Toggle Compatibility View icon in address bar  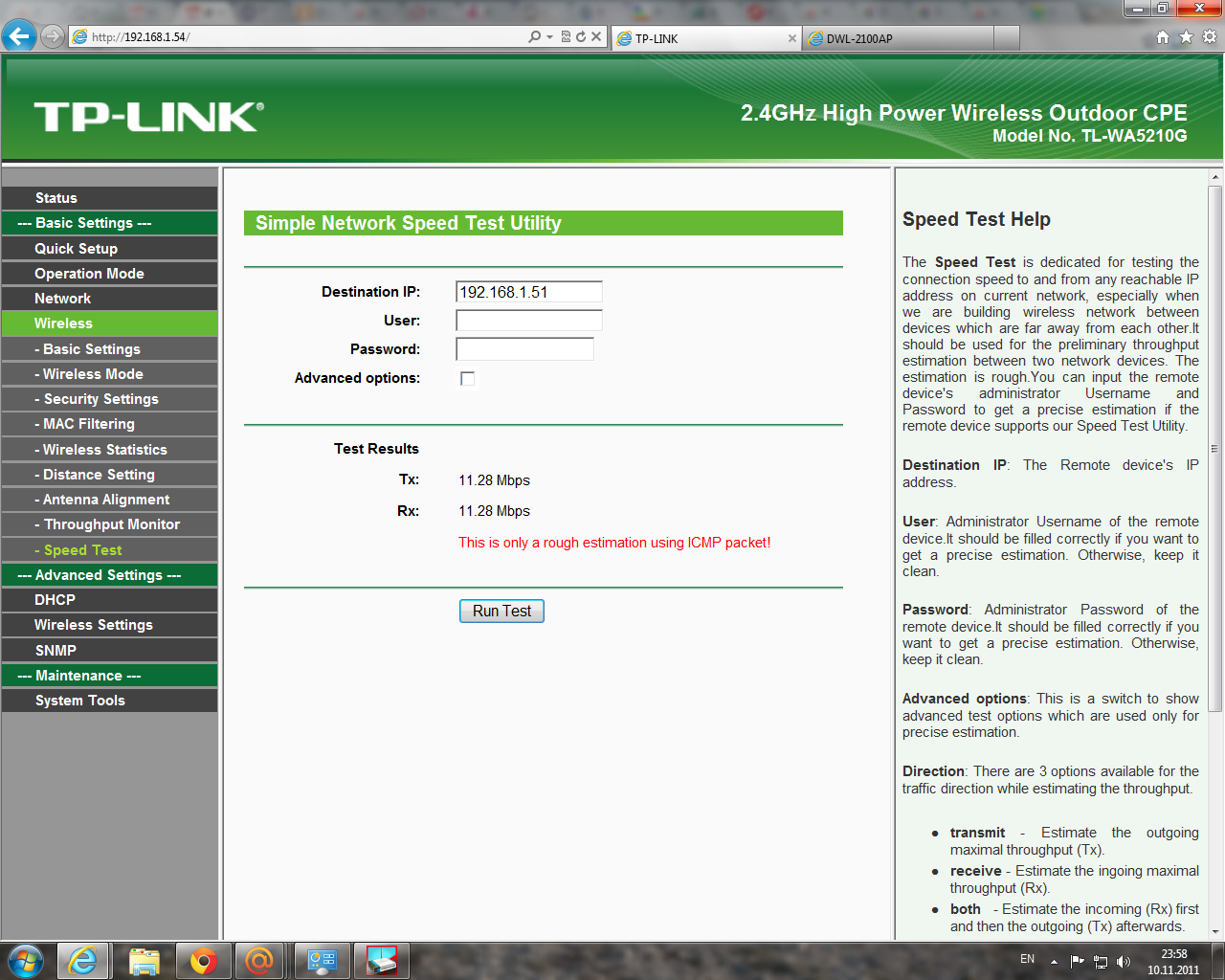pos(566,37)
